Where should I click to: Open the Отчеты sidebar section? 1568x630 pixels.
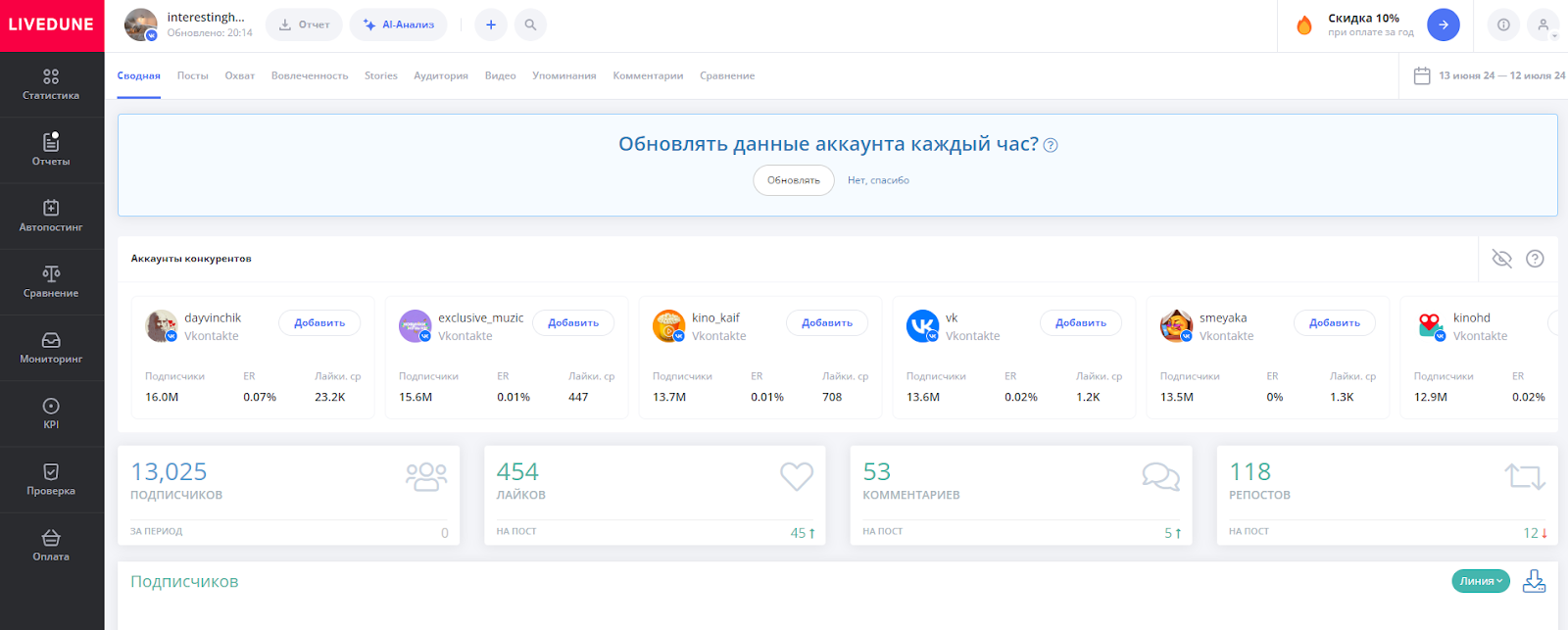point(51,150)
